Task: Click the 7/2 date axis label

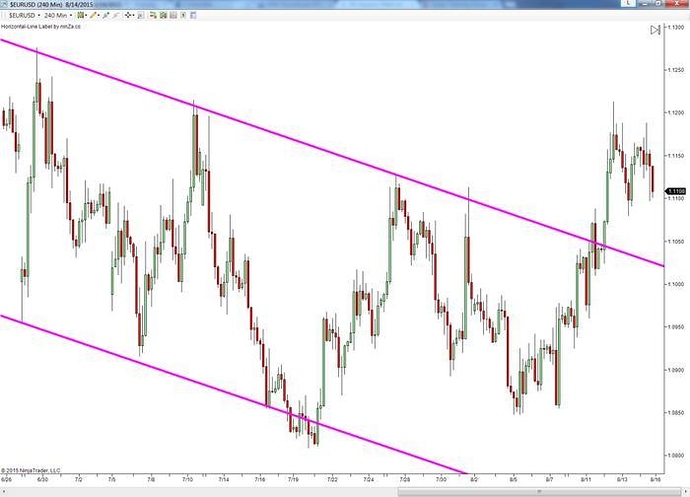Action: [79, 479]
